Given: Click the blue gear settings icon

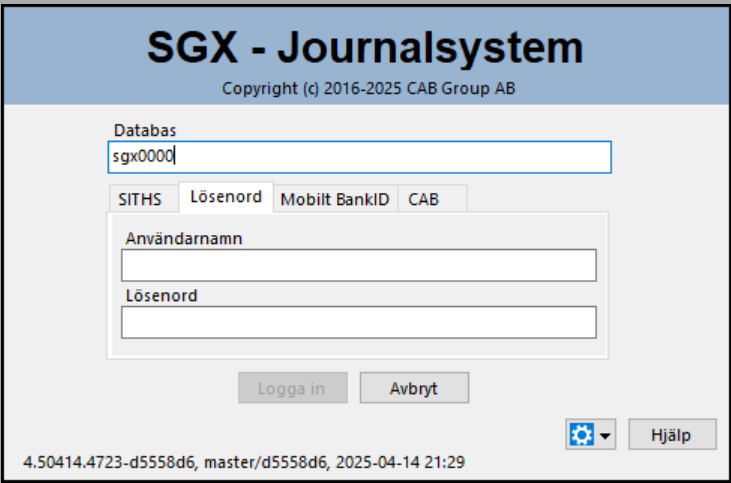Looking at the screenshot, I should tap(581, 435).
